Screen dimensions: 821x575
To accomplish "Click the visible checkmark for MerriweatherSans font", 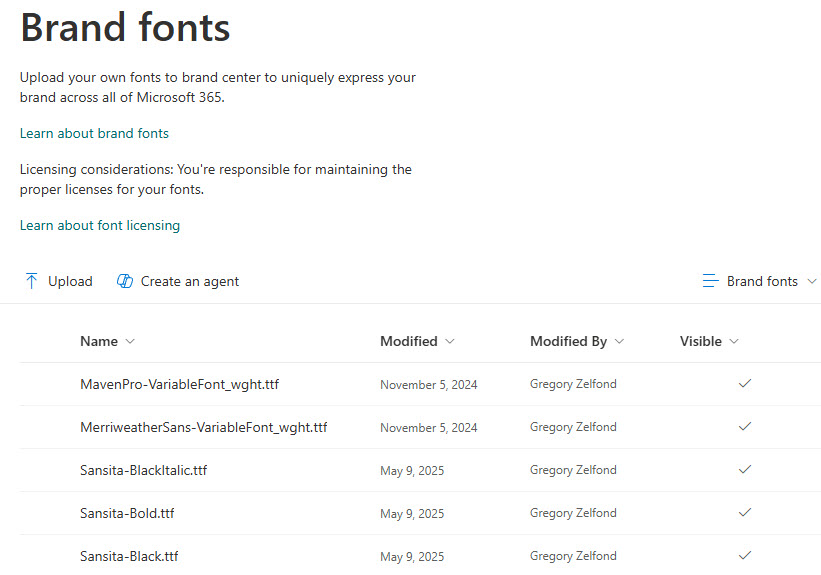I will [744, 427].
